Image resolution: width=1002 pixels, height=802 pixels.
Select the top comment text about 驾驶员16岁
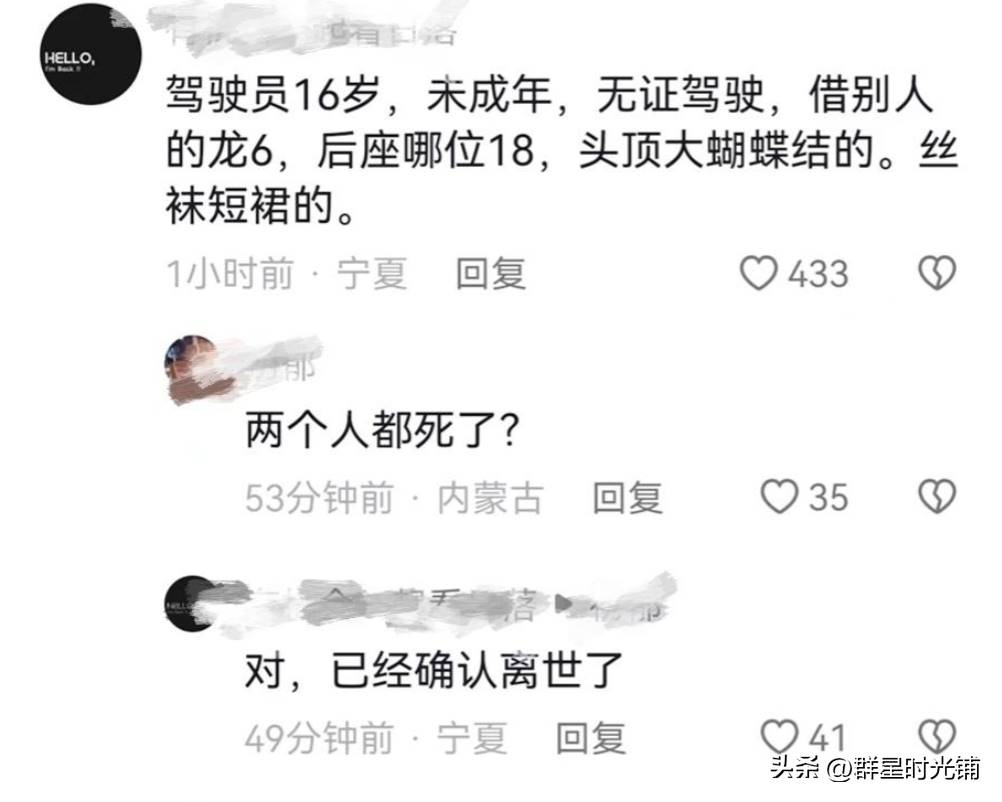click(562, 150)
